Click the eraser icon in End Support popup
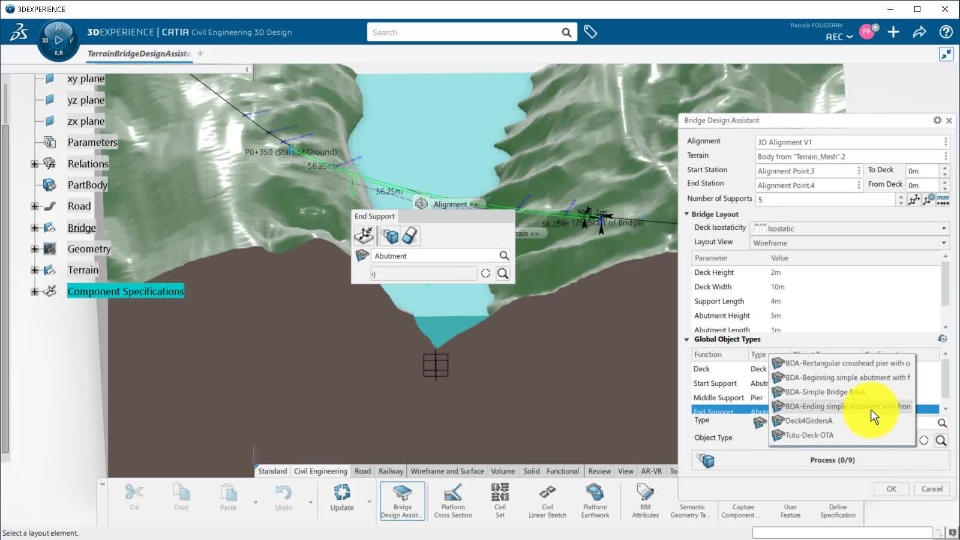This screenshot has height=540, width=960. tap(410, 236)
